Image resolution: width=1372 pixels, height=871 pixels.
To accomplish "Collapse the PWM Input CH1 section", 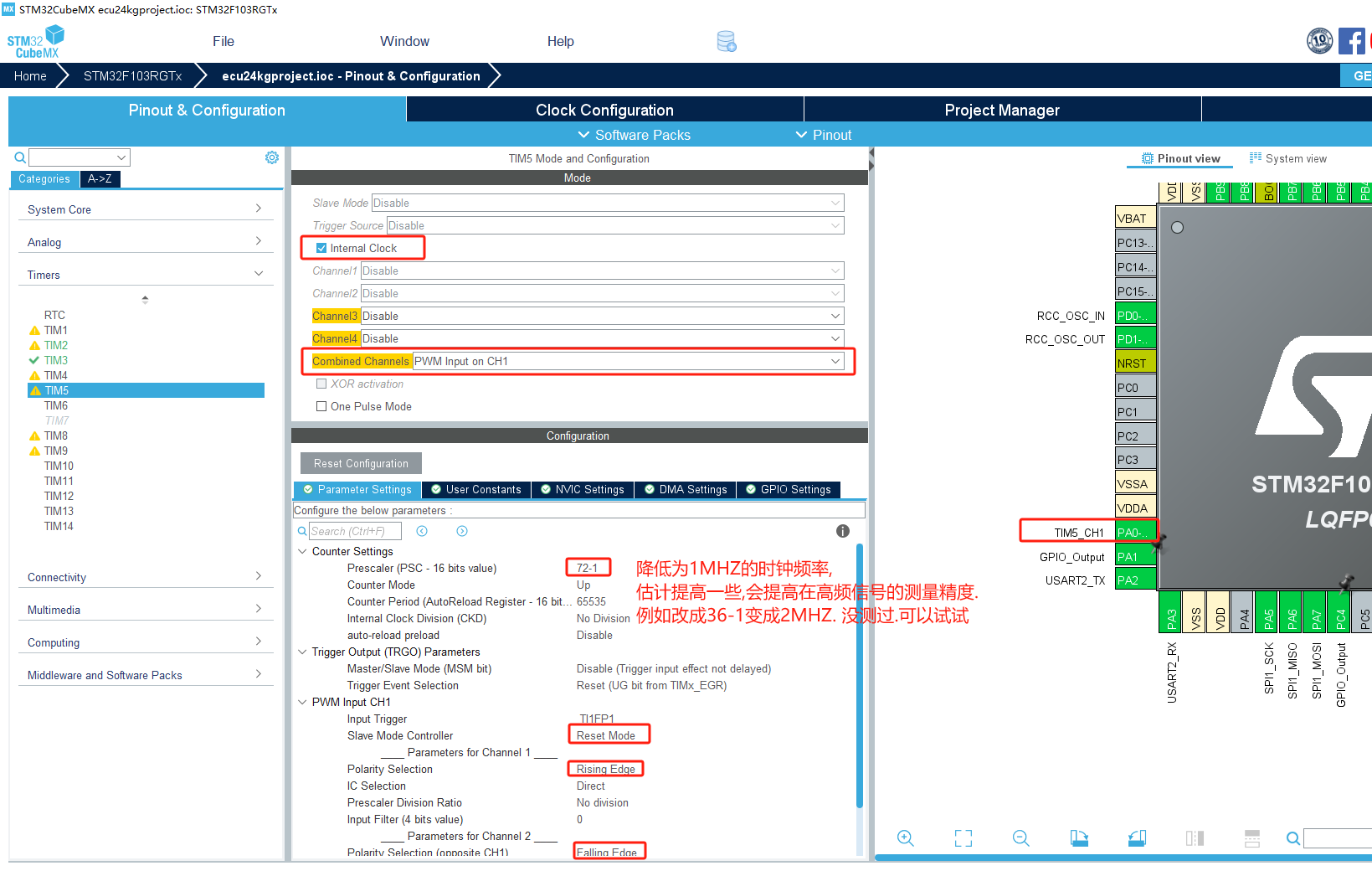I will (x=302, y=702).
